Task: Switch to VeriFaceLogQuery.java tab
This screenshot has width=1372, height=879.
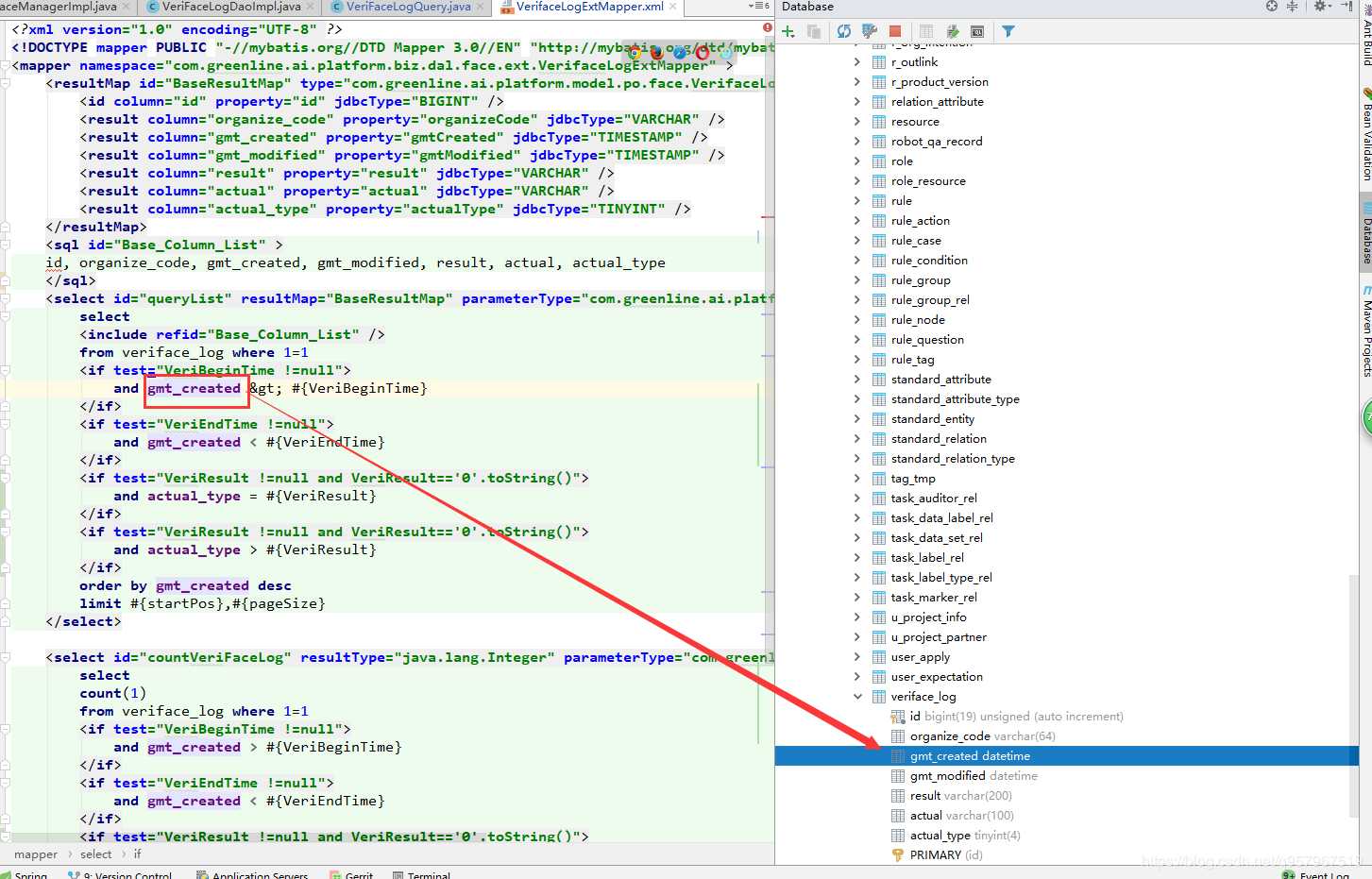Action: 409,7
